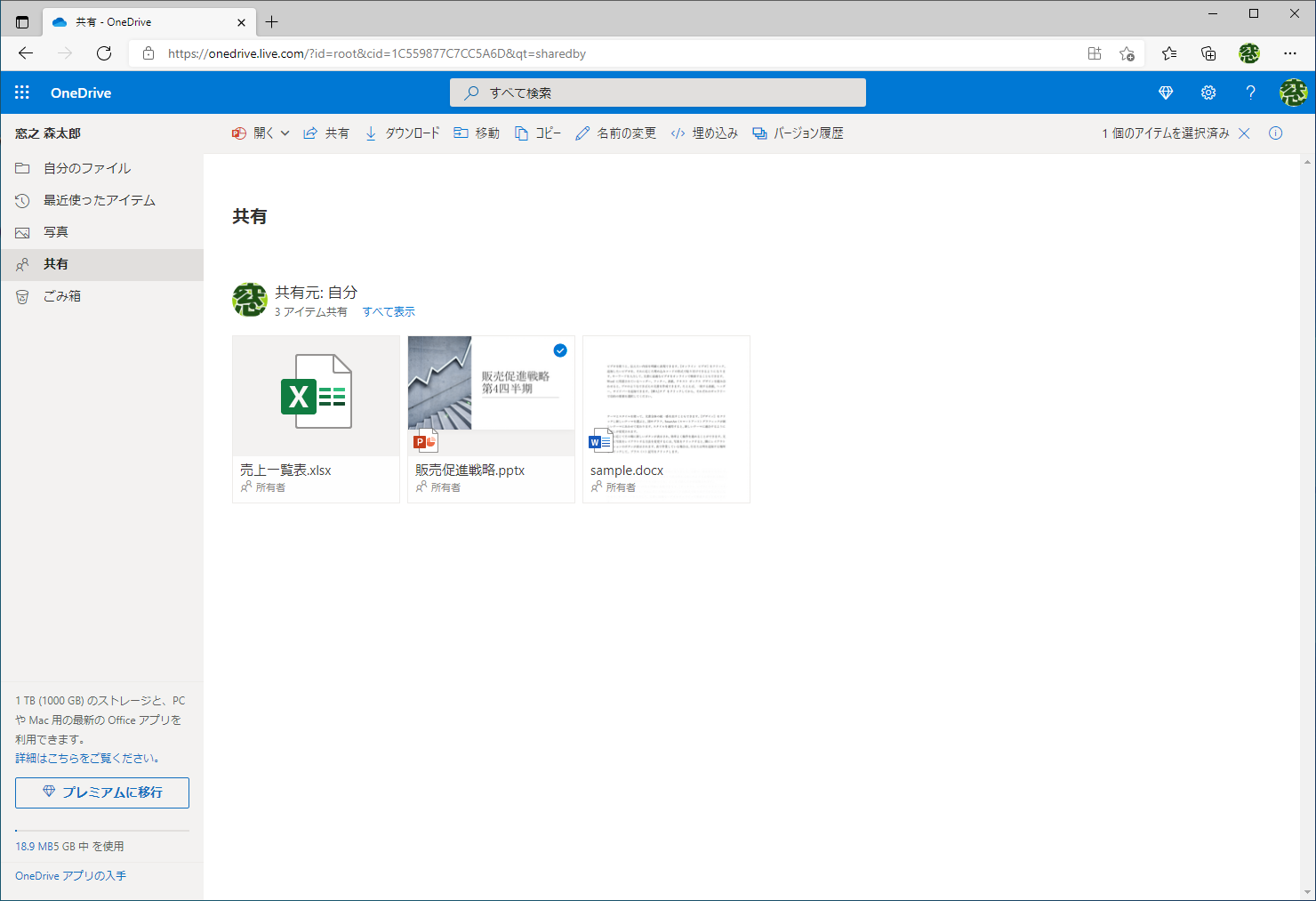Open the account avatar menu

[x=1294, y=92]
